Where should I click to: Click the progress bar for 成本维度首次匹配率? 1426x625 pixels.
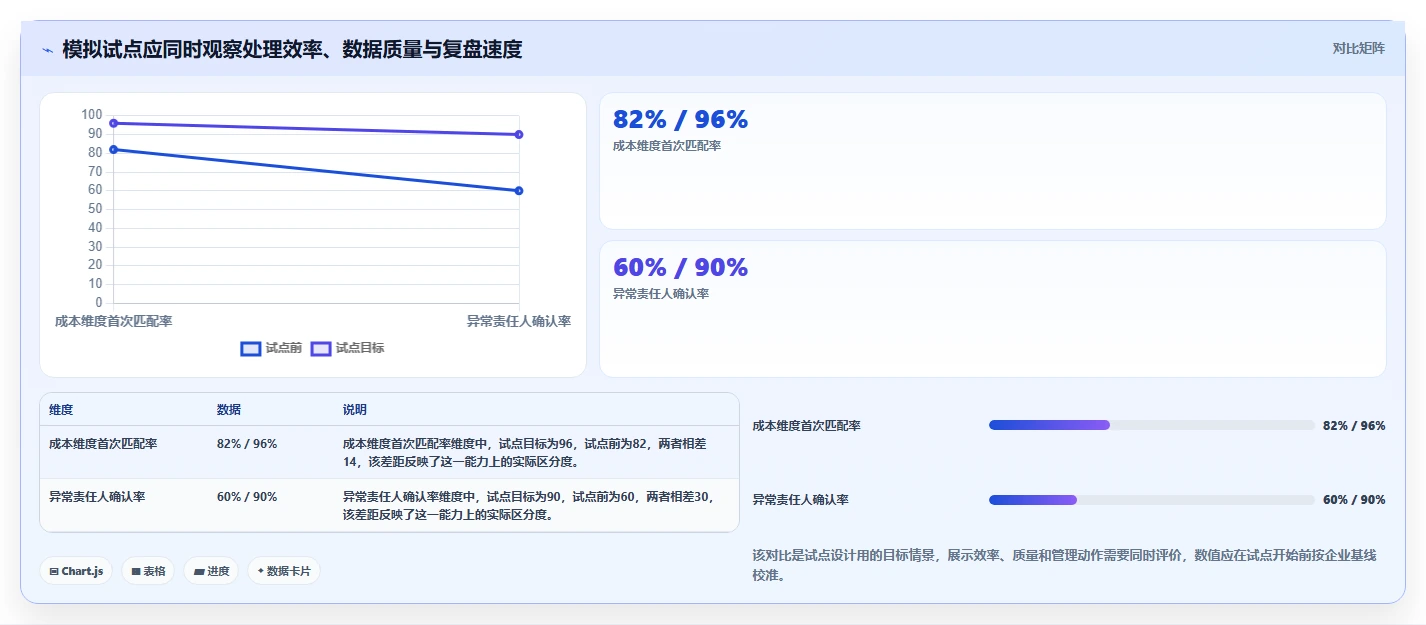coord(1152,425)
